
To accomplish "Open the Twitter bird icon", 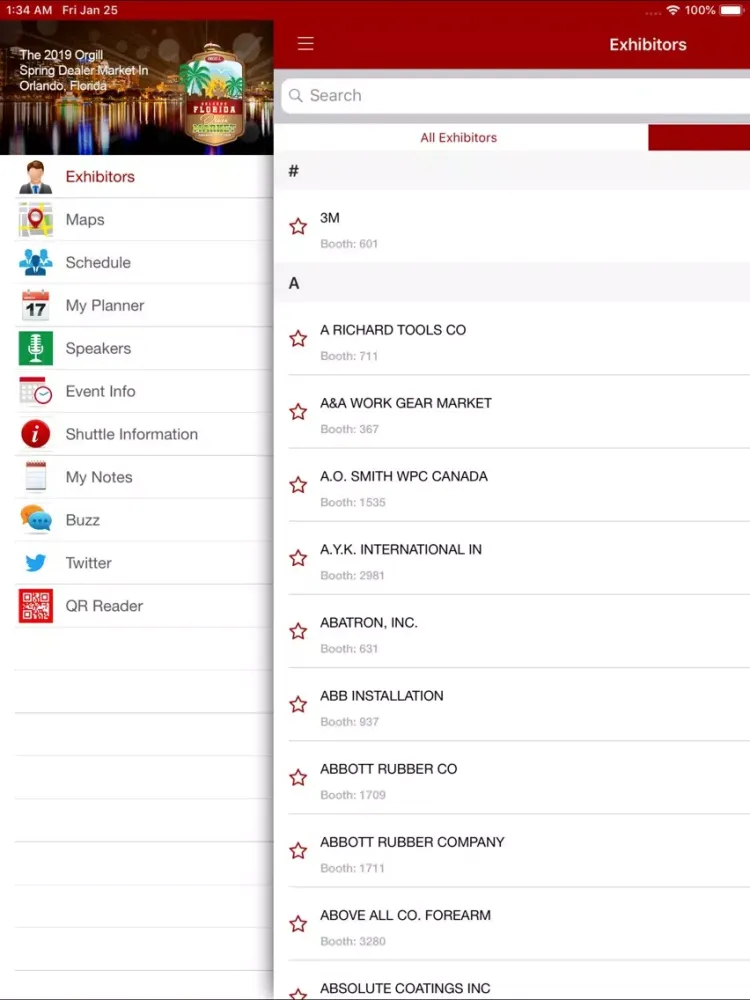I will click(x=35, y=562).
